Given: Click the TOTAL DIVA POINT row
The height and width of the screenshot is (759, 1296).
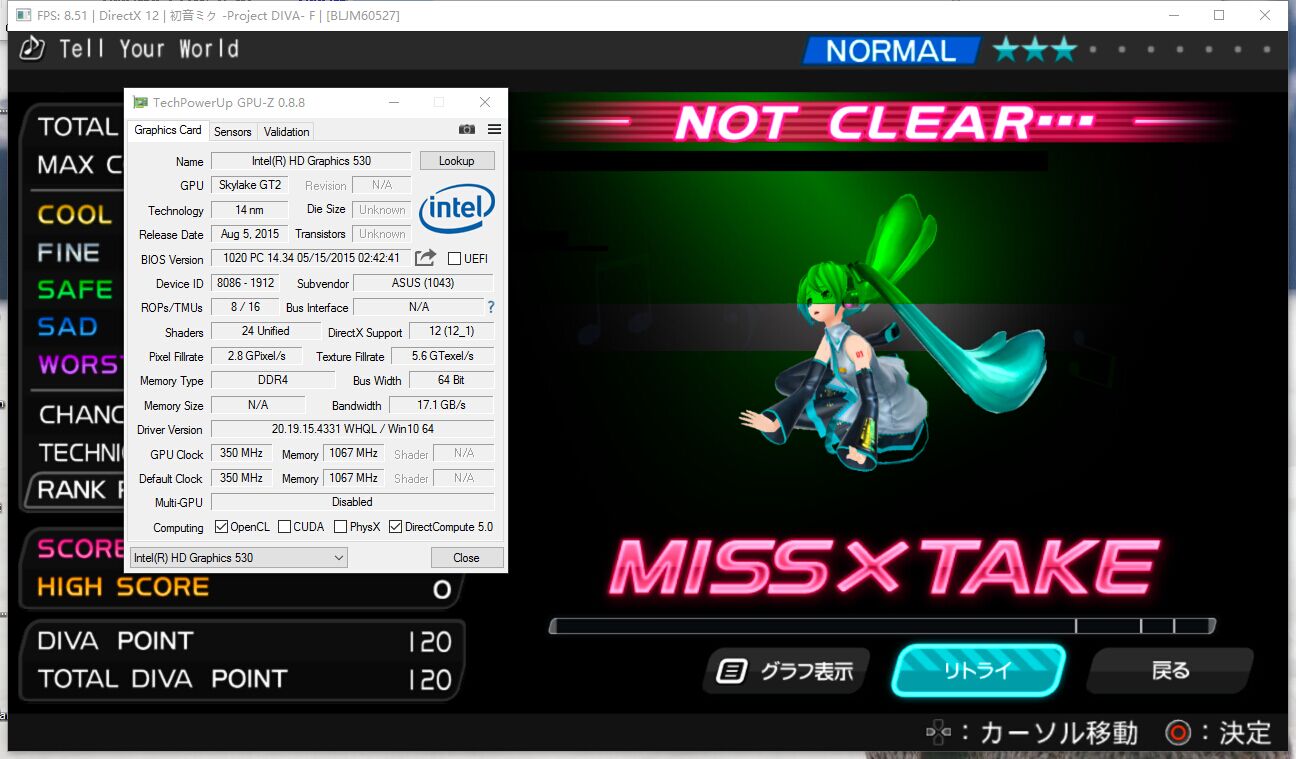Looking at the screenshot, I should coord(244,679).
